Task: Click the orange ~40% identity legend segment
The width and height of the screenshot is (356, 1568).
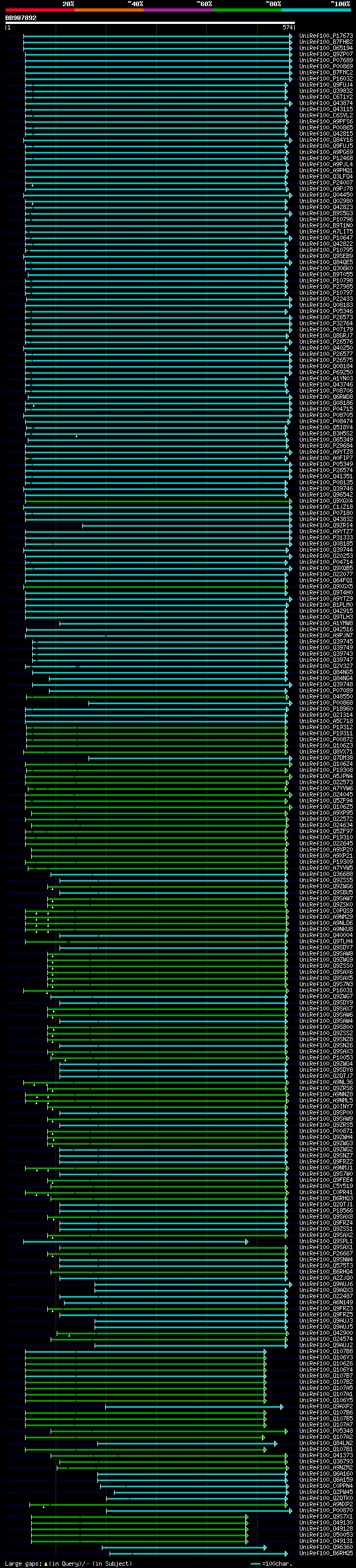Action: coord(109,11)
